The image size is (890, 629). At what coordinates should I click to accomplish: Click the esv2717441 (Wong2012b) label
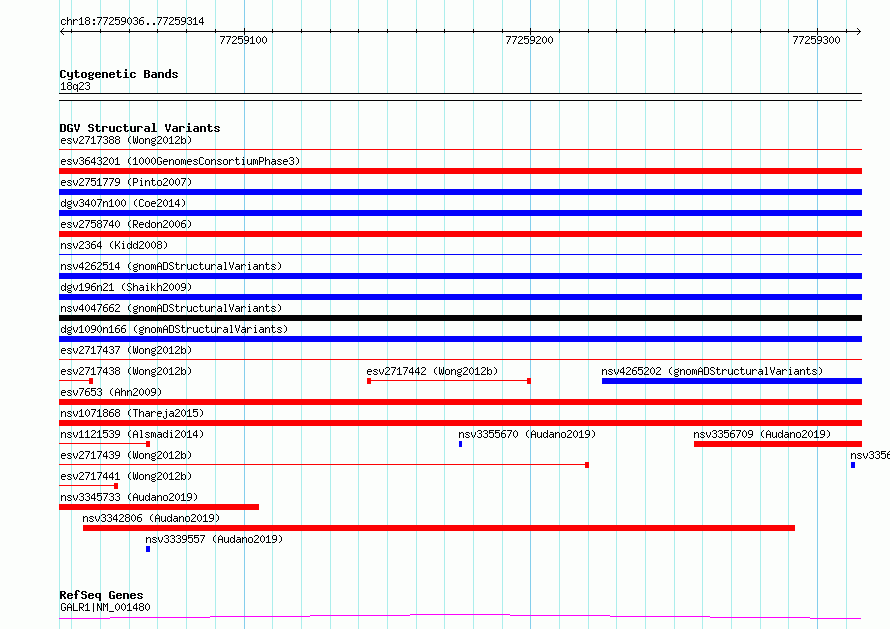point(126,476)
